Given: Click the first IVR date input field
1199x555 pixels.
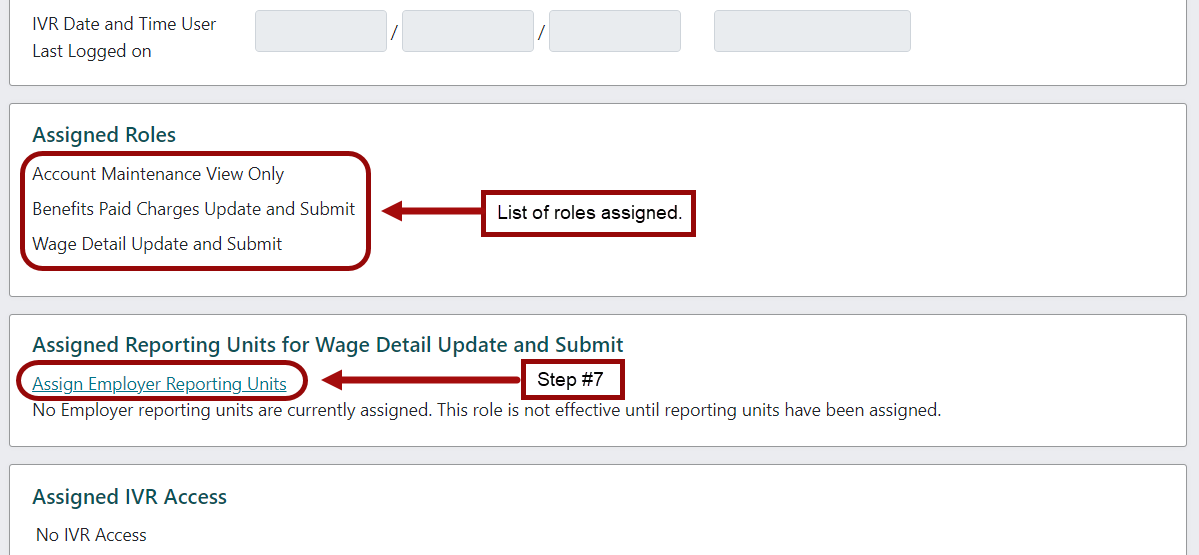Looking at the screenshot, I should tap(320, 31).
